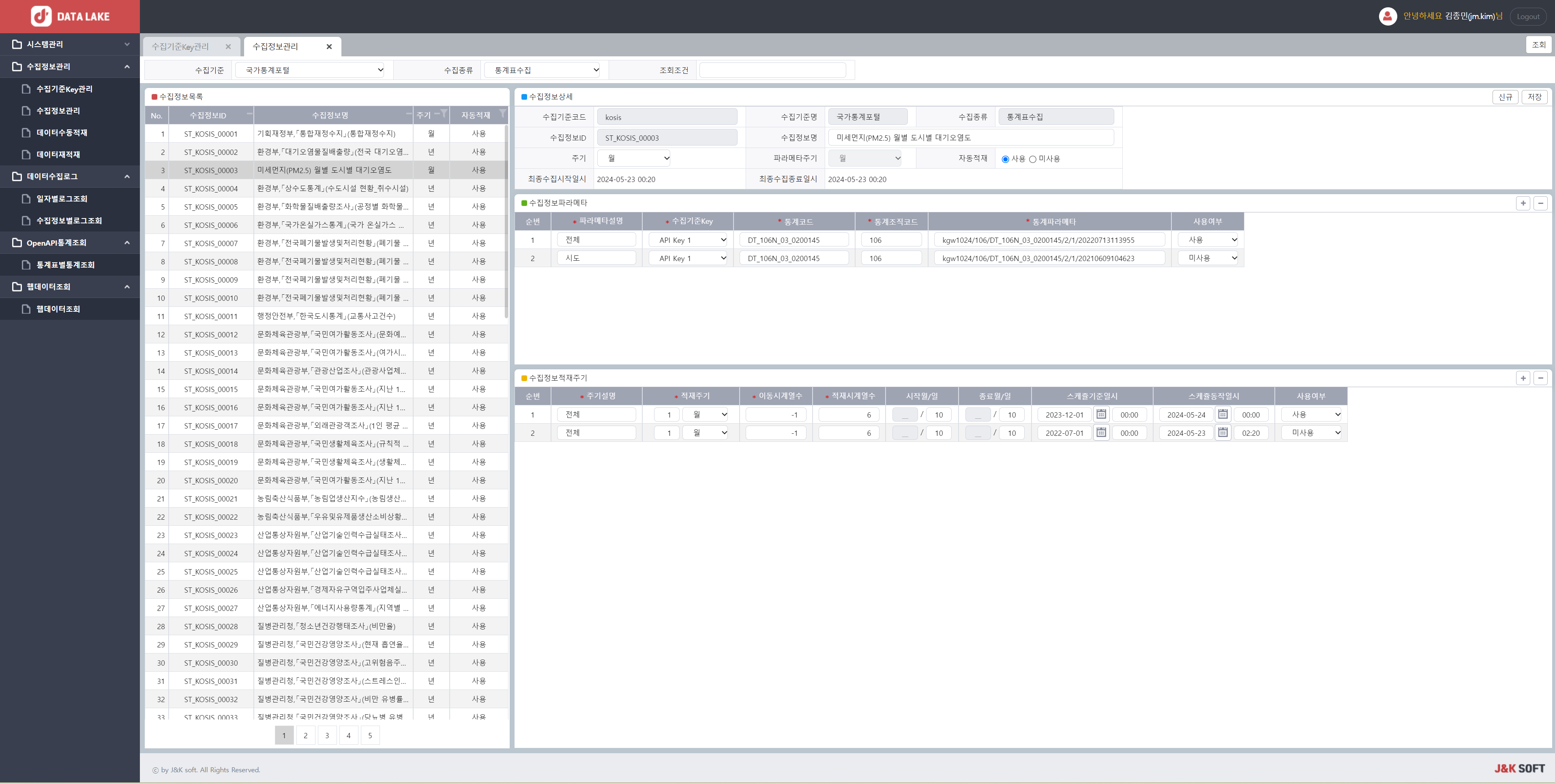1555x784 pixels.
Task: Close the 수집정보관리 tab
Action: coord(329,47)
